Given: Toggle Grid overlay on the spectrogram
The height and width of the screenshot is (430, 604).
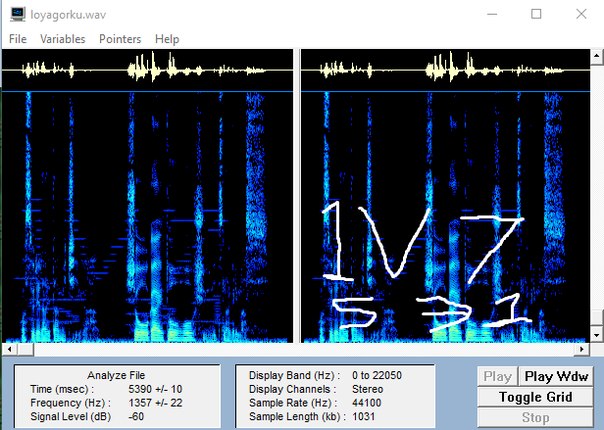Looking at the screenshot, I should (536, 397).
